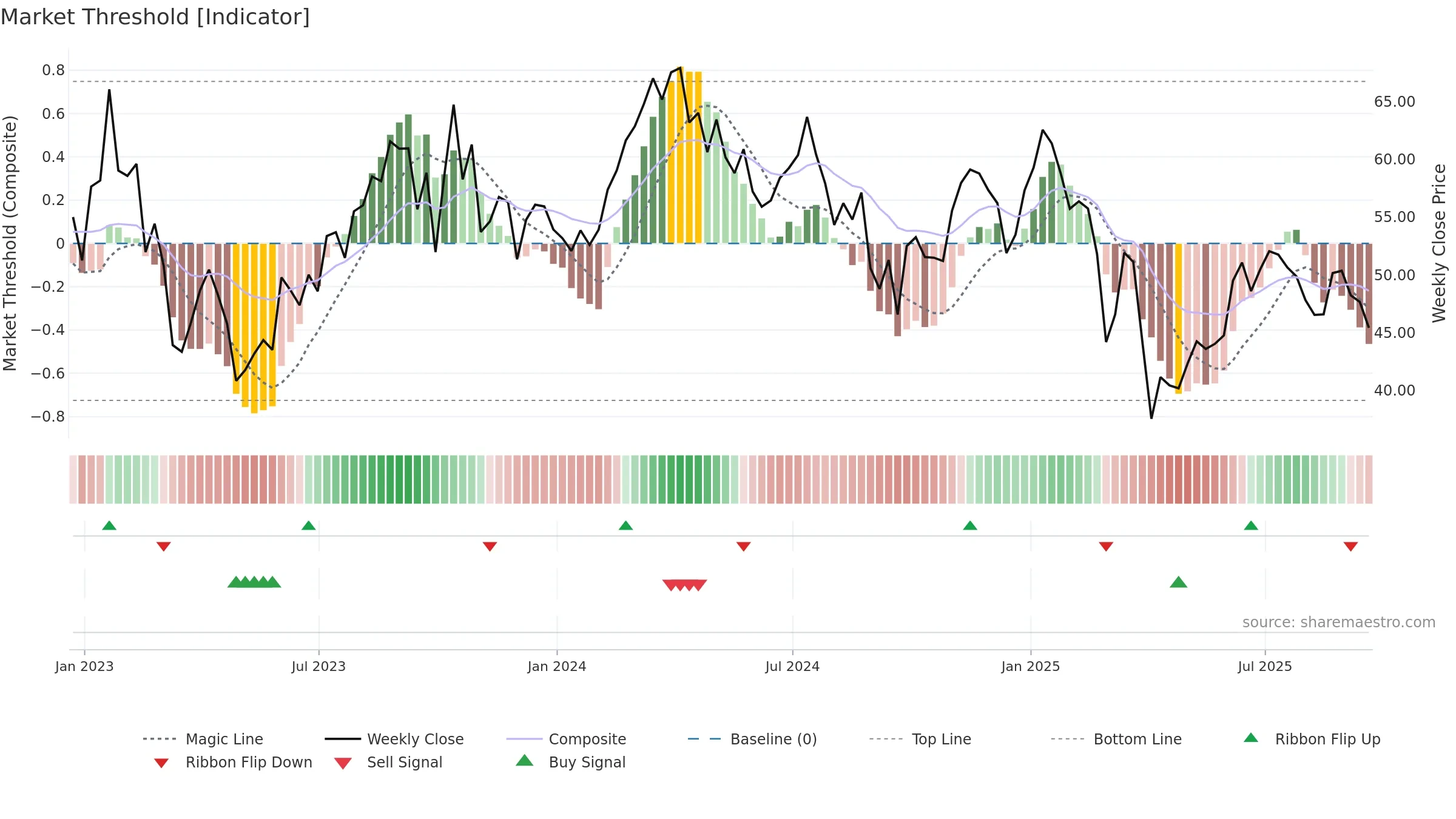Screen dimensions: 1456x819
Task: Click the yellow bars at the 2024 peak
Action: [x=685, y=156]
